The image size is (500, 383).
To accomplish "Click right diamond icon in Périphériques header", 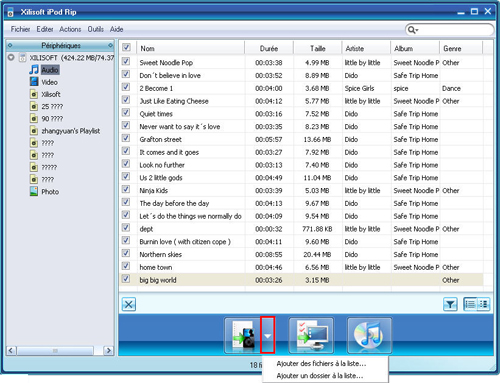I will tap(110, 45).
